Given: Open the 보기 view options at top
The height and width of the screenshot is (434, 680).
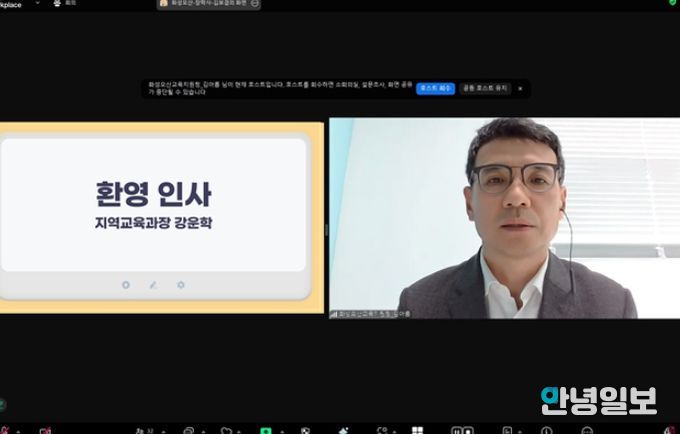Looking at the screenshot, I should (x=64, y=3).
